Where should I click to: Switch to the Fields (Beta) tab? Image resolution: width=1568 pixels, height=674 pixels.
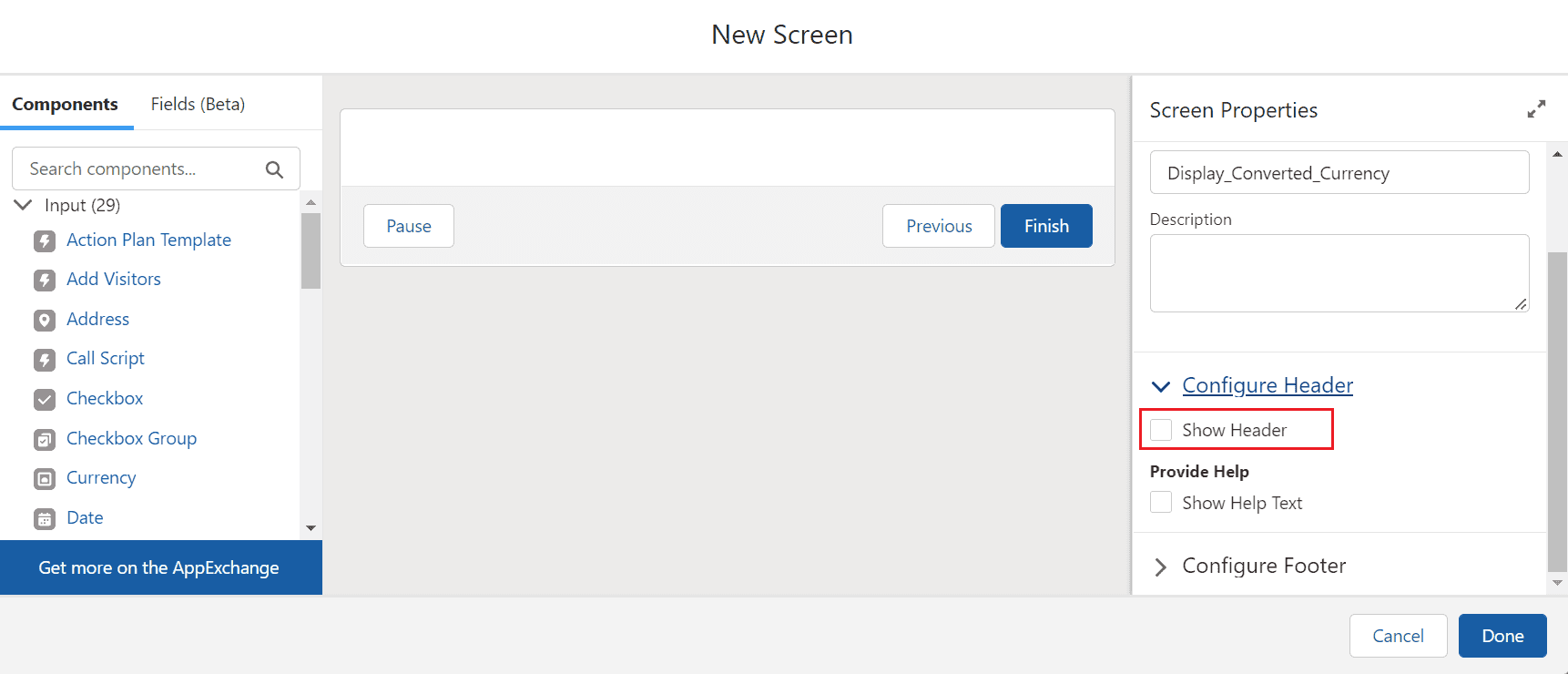(198, 104)
